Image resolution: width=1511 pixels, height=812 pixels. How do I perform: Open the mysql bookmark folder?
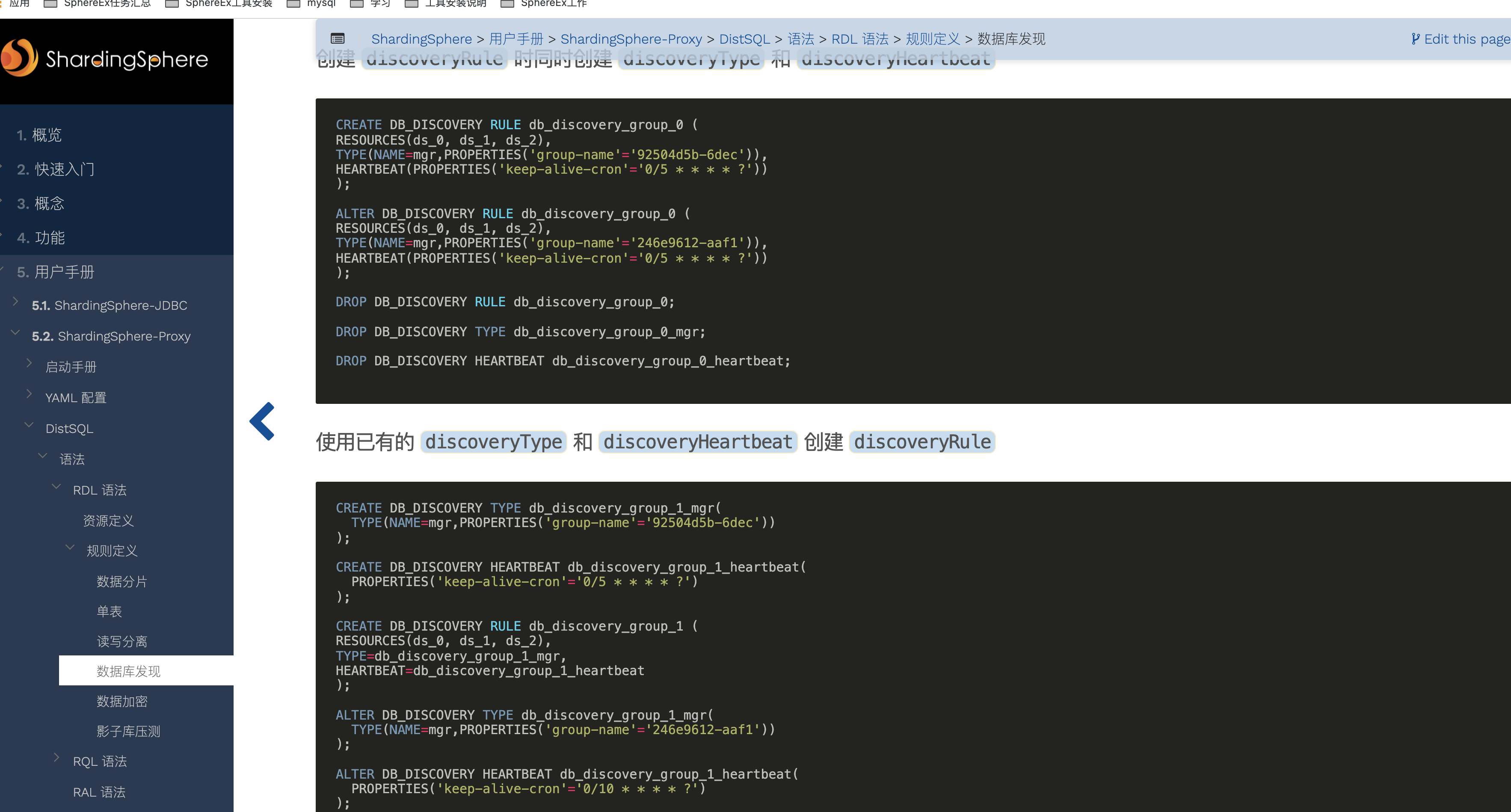[311, 3]
